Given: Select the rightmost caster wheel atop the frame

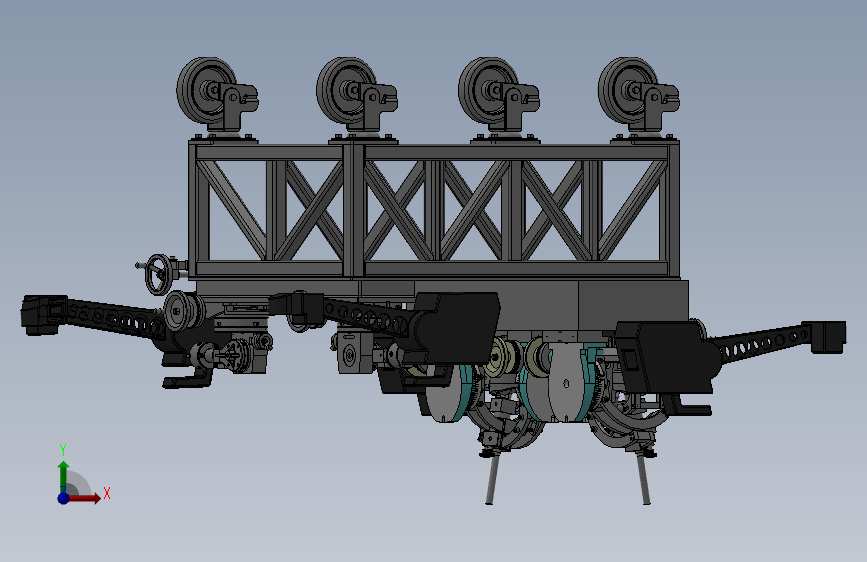Looking at the screenshot, I should (628, 92).
